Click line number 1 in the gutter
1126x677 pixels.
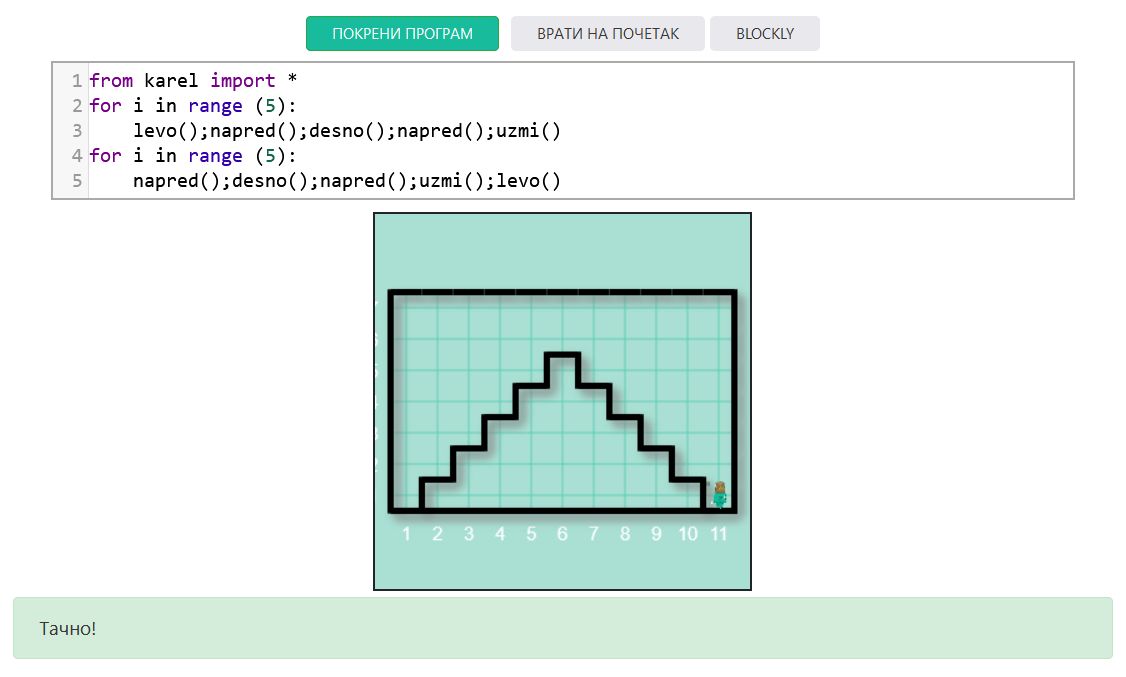tap(76, 81)
